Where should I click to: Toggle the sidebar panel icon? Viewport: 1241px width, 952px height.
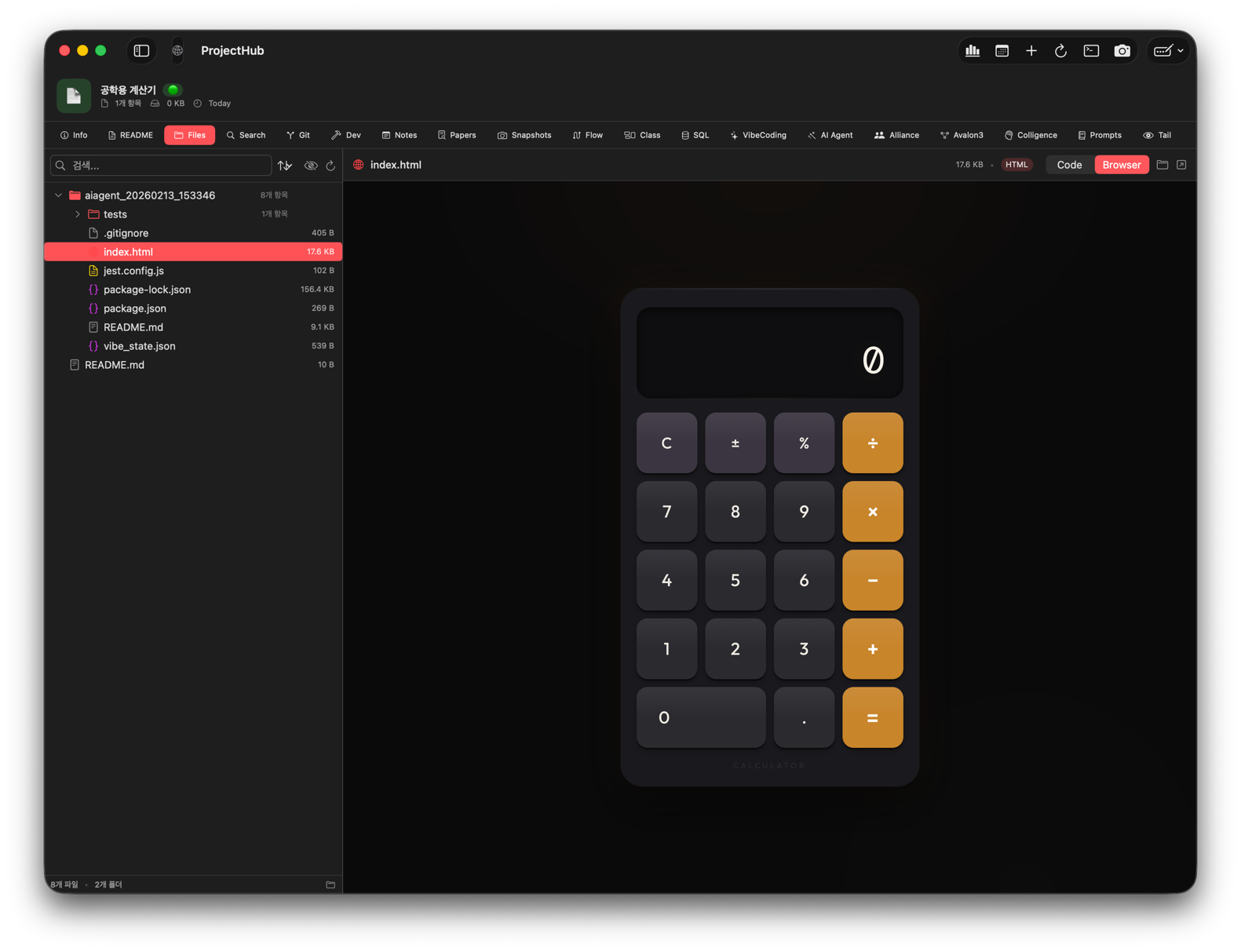(141, 51)
